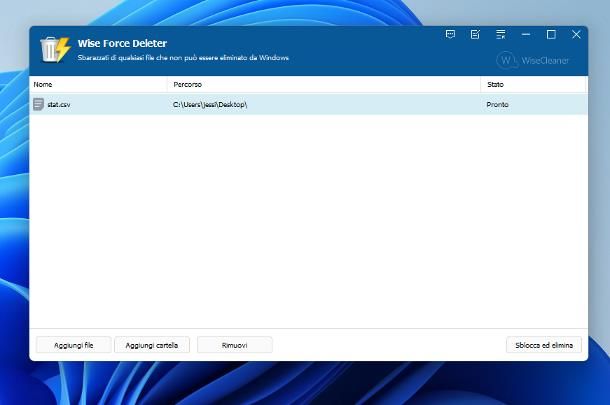
Task: Click the Sblocca ed elimina button
Action: (544, 345)
